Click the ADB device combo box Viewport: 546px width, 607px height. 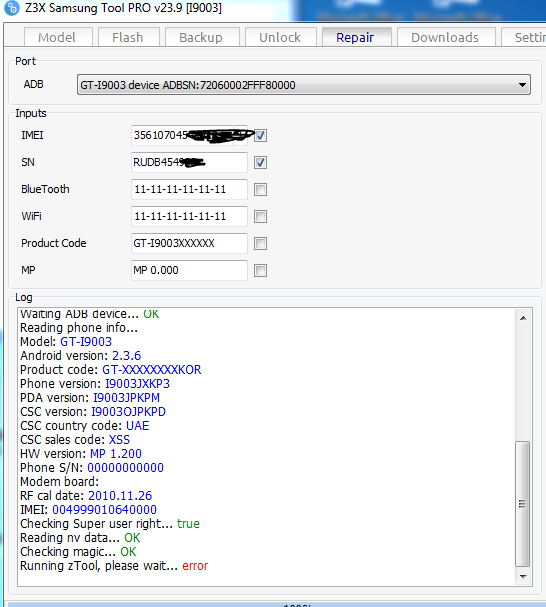(x=304, y=85)
